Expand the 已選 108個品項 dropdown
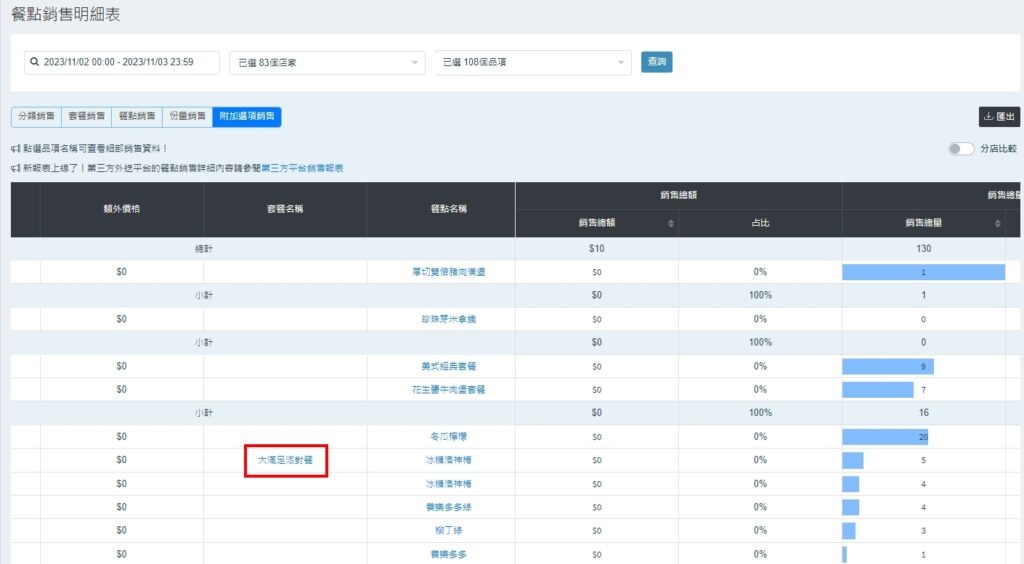Viewport: 1024px width, 564px height. click(533, 62)
